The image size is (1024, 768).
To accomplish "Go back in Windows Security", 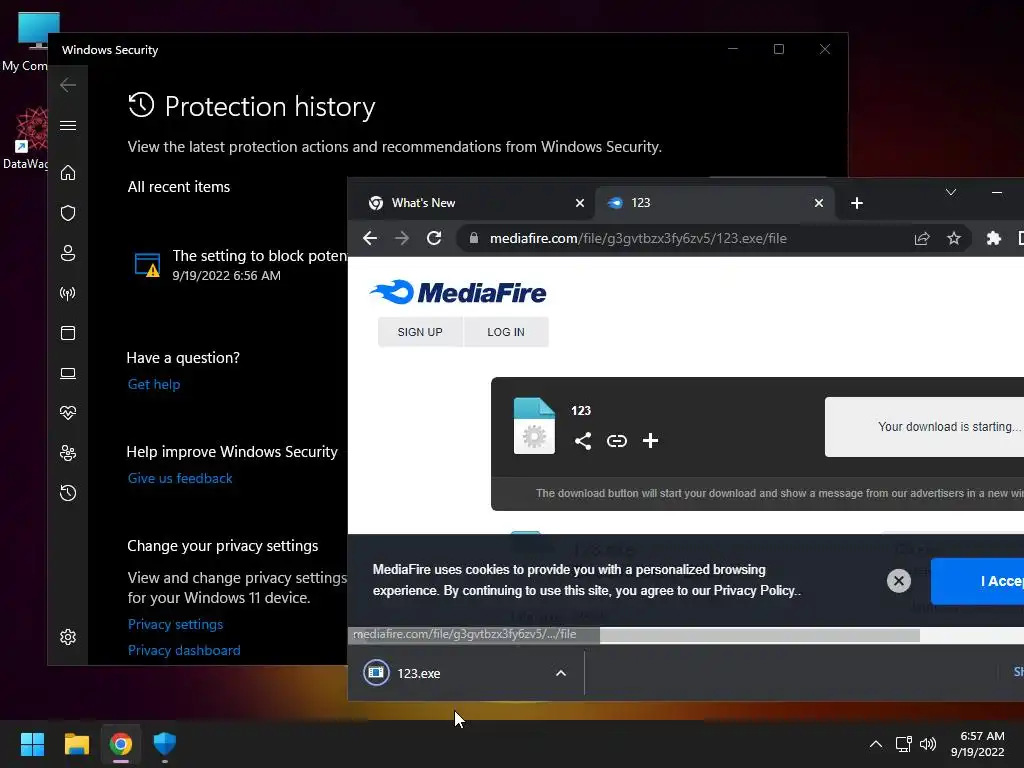I will point(68,85).
